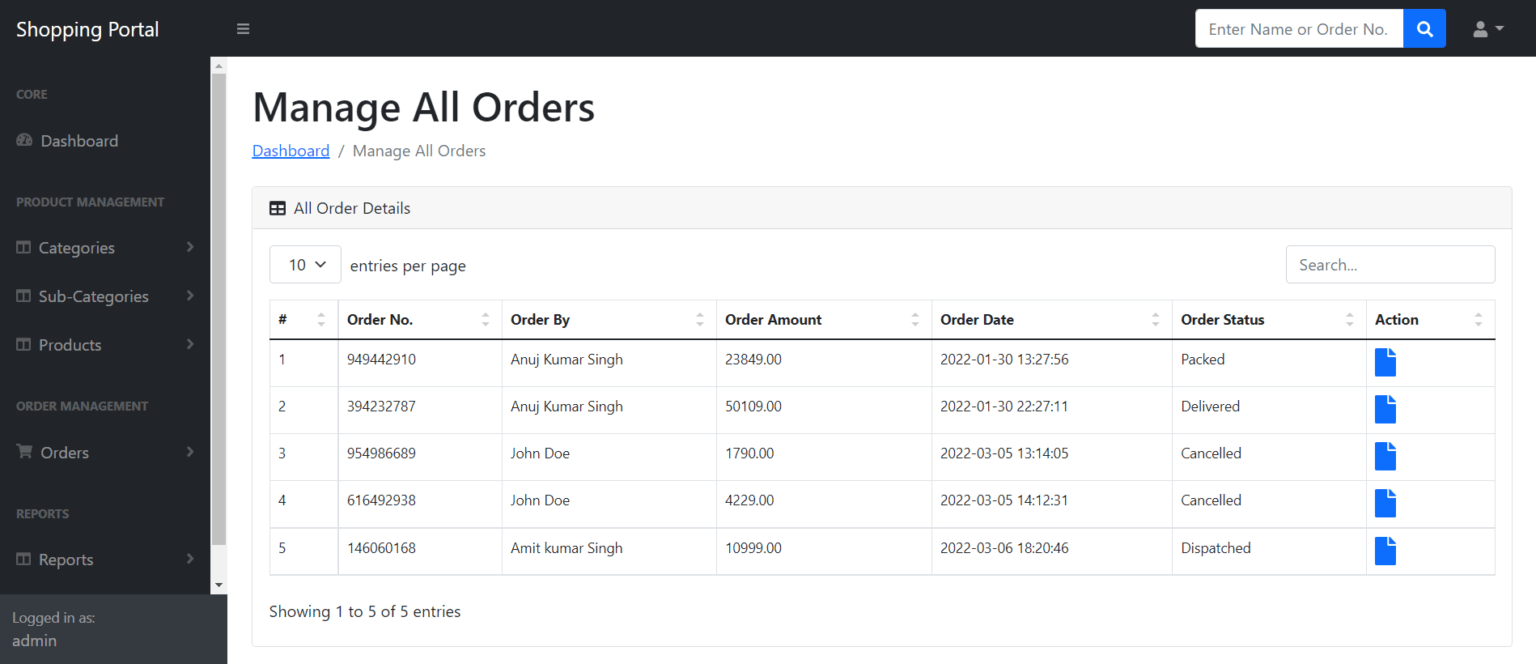
Task: Open the entries per page dropdown
Action: pos(305,264)
